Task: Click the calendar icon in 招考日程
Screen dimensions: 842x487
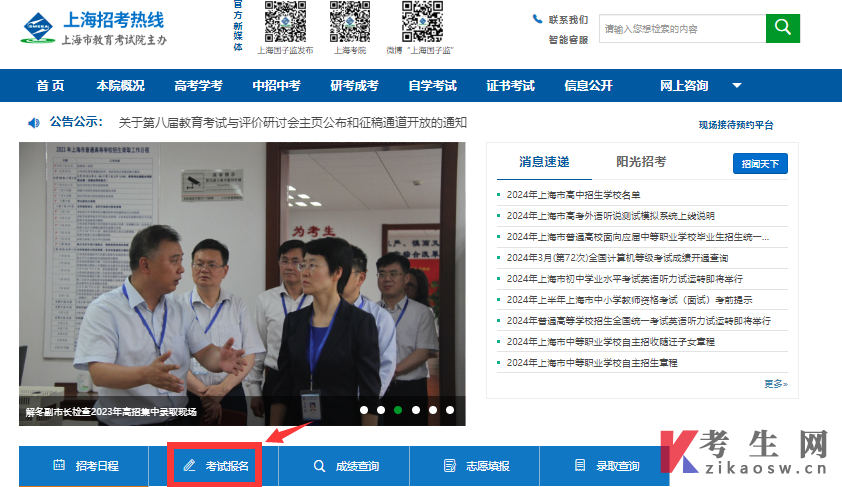Action: (59, 465)
